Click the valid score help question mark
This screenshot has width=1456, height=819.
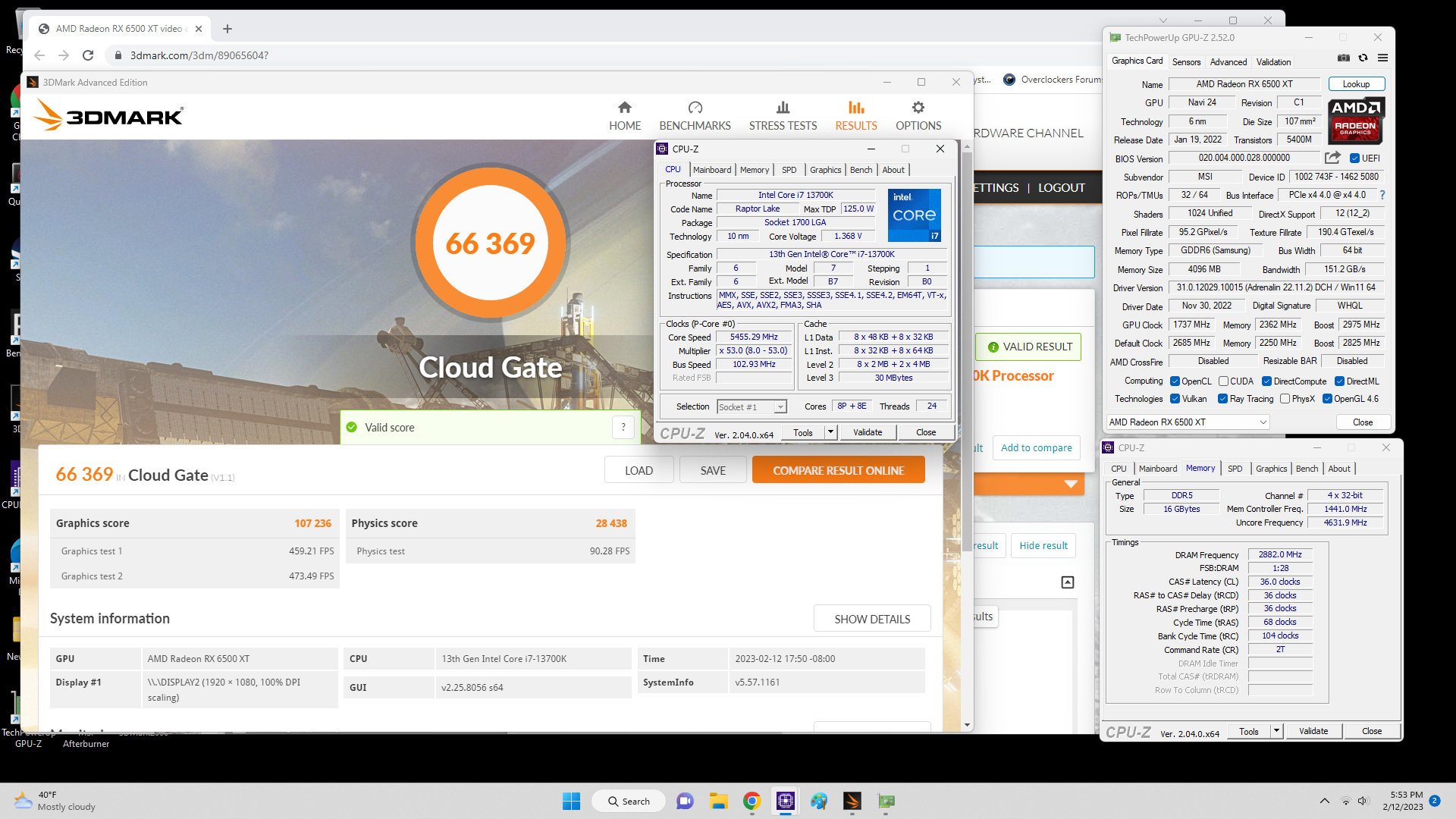tap(623, 427)
